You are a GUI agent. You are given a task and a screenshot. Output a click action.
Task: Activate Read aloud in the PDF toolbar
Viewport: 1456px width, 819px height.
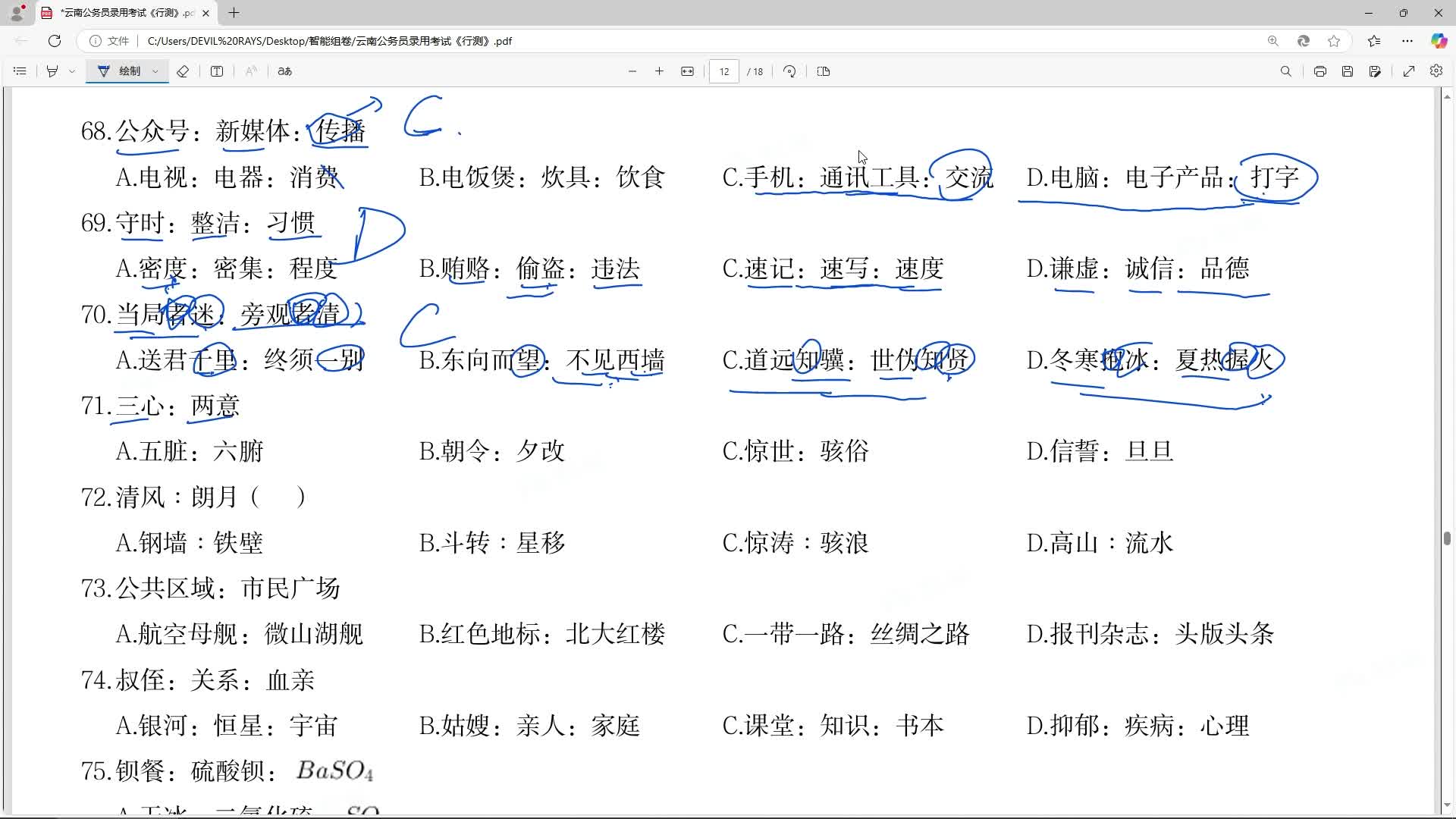pyautogui.click(x=251, y=71)
